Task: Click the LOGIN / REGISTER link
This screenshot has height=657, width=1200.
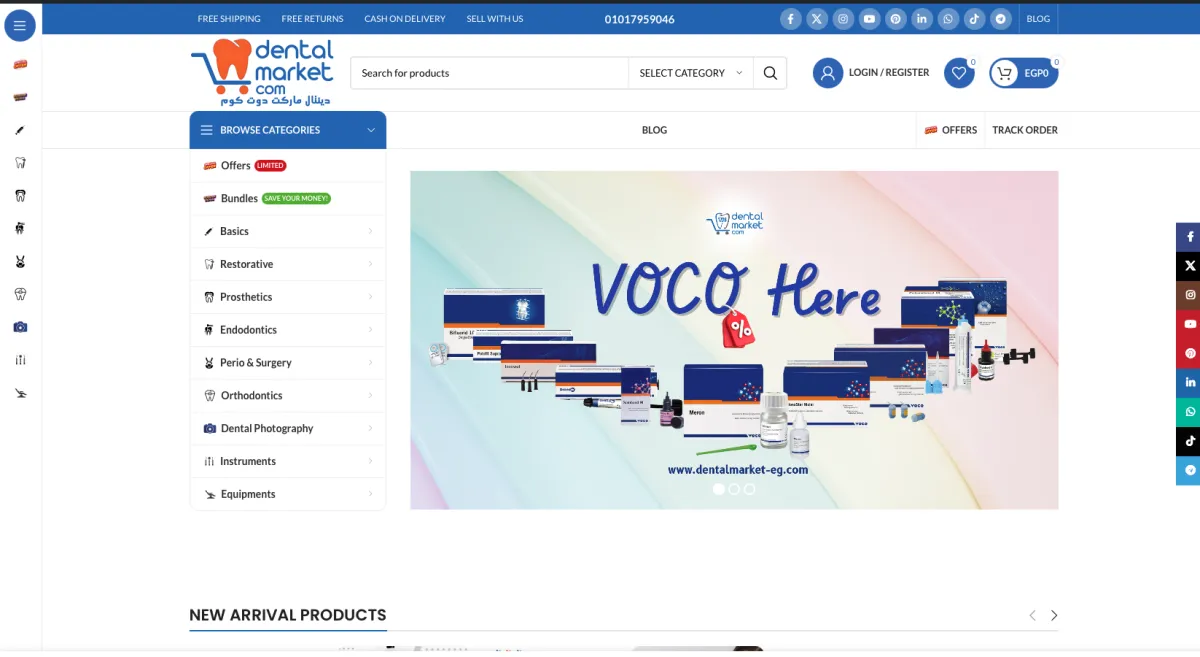Action: [x=889, y=73]
